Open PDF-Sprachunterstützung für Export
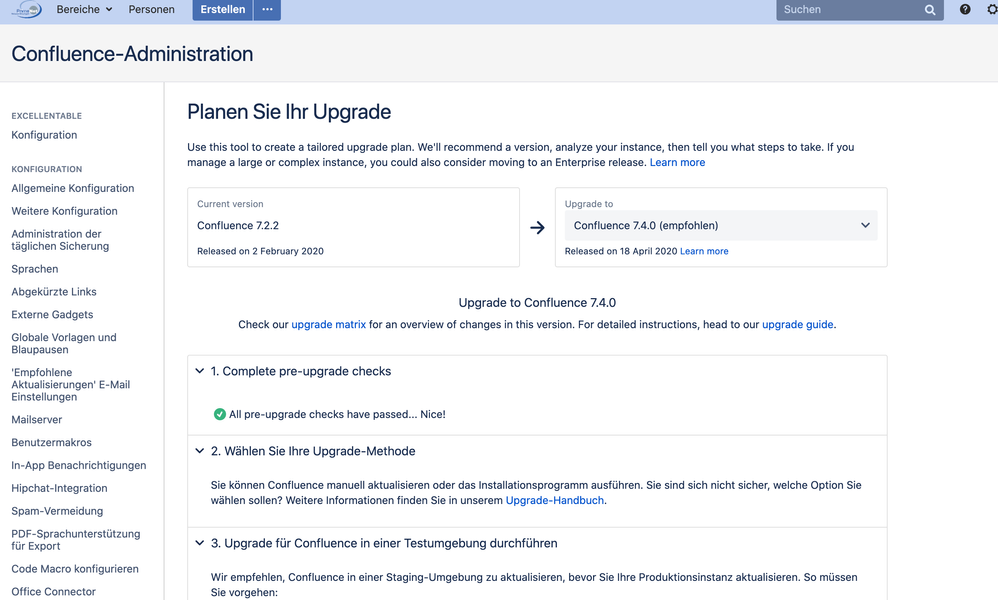Screen dimensions: 998x600 click(75, 540)
